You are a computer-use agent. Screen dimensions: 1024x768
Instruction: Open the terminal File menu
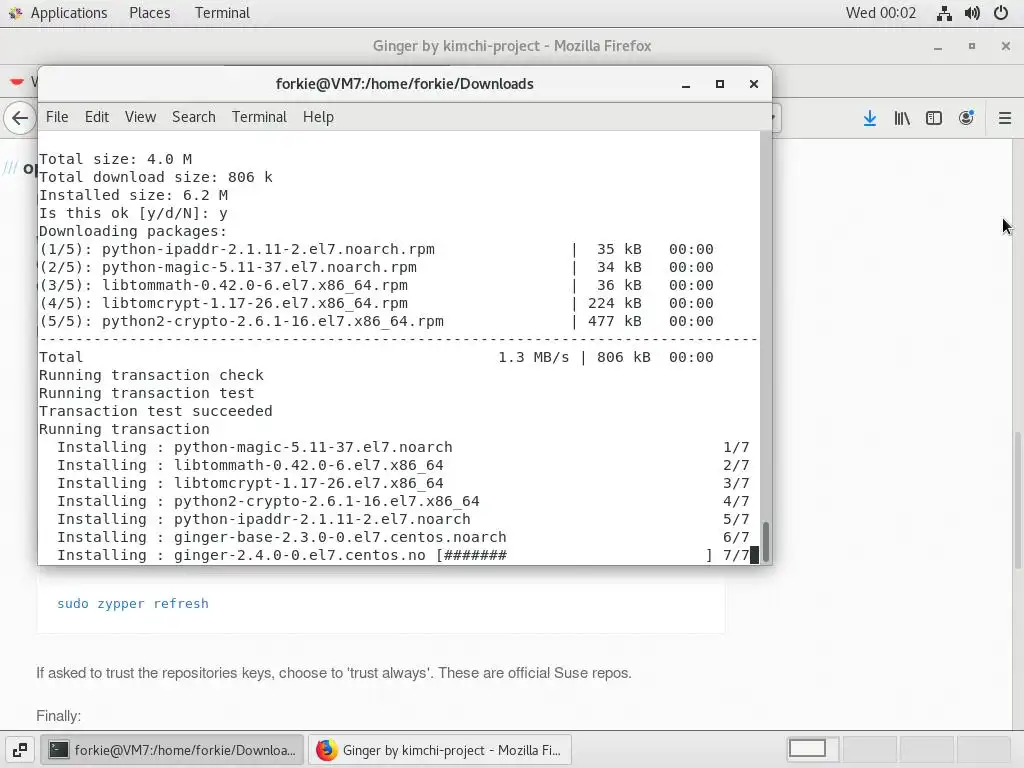57,117
